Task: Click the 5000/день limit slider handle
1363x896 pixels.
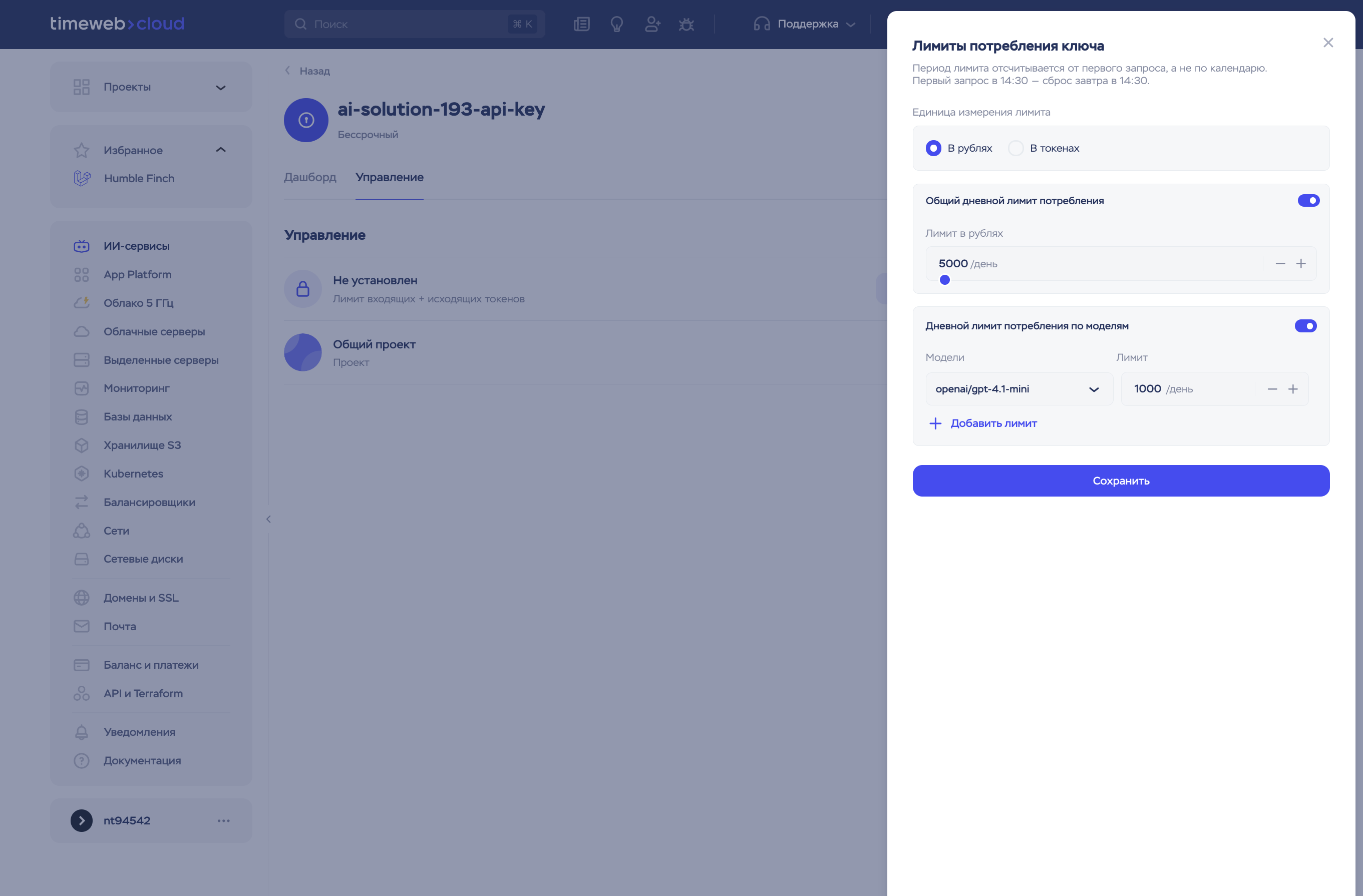Action: [x=945, y=280]
